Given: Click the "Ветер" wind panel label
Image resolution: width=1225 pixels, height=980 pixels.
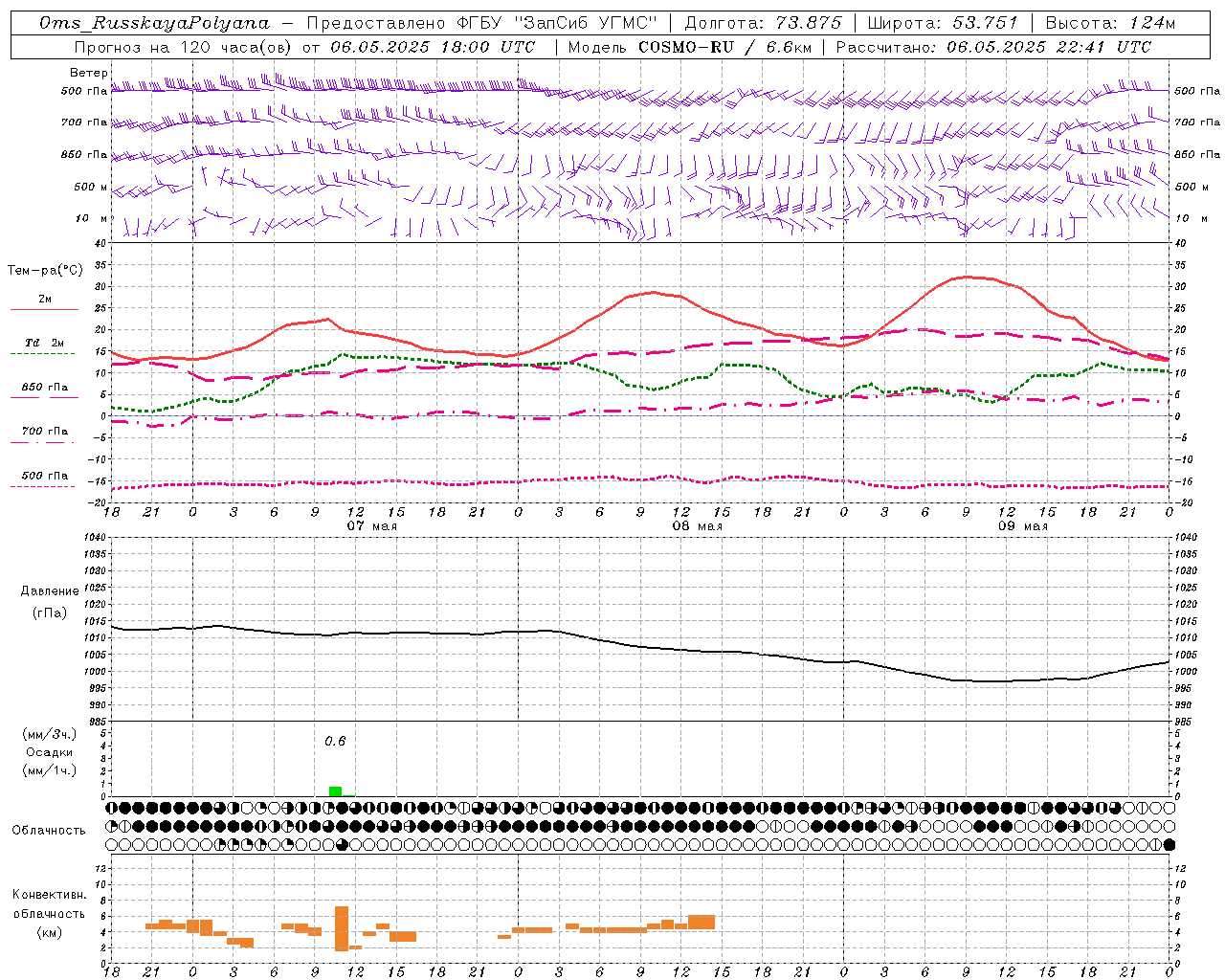Looking at the screenshot, I should pyautogui.click(x=88, y=73).
